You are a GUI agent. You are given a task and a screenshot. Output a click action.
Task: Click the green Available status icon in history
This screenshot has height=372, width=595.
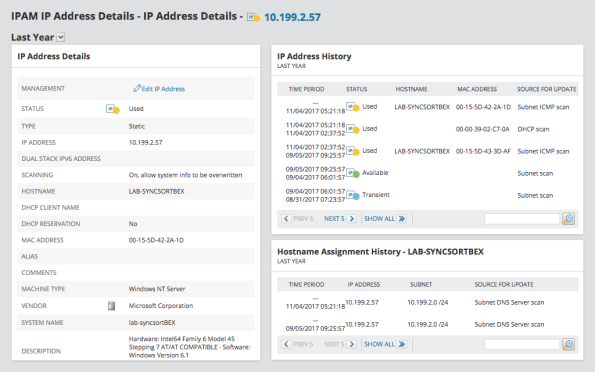click(353, 173)
